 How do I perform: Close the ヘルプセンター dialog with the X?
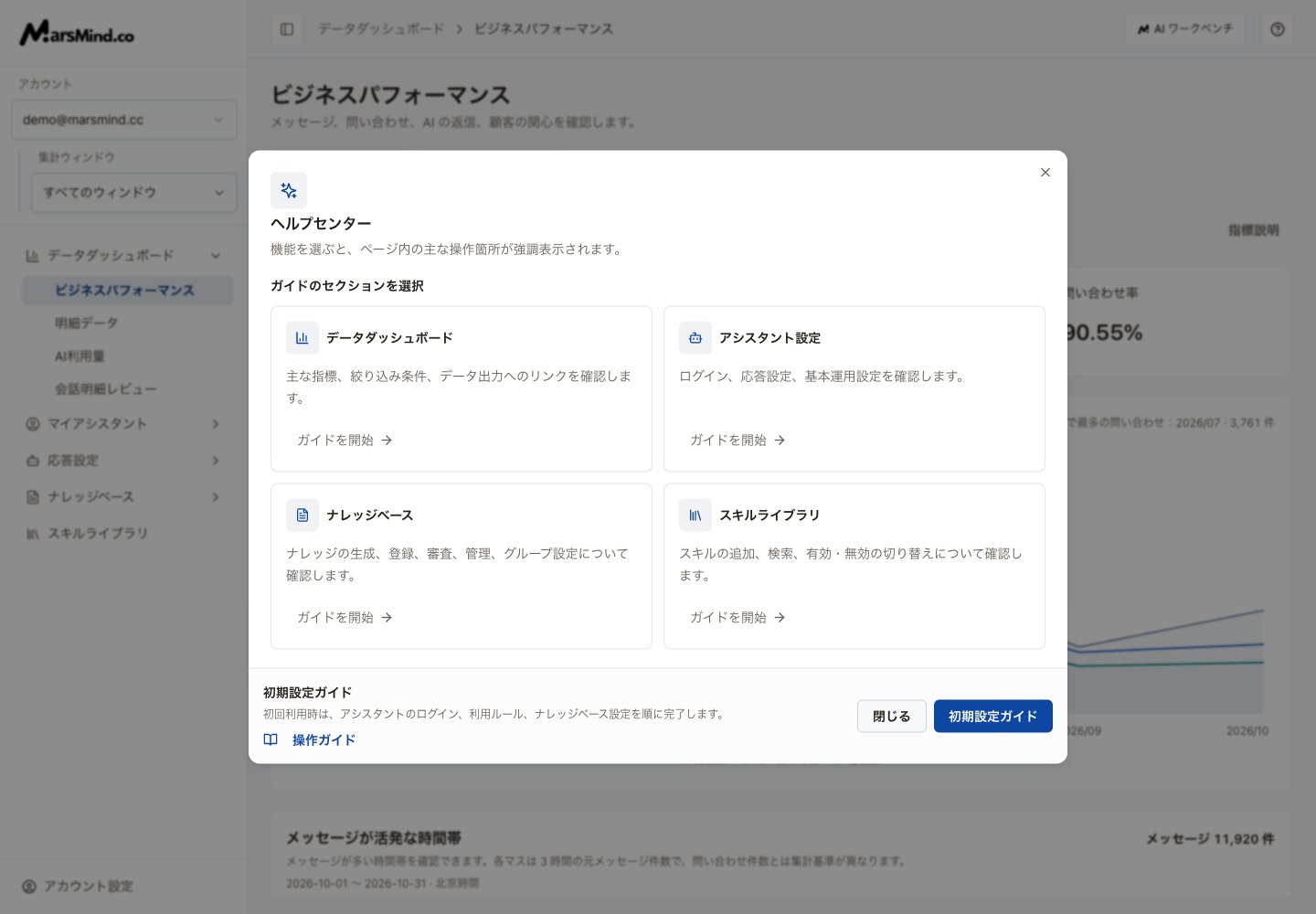1045,173
